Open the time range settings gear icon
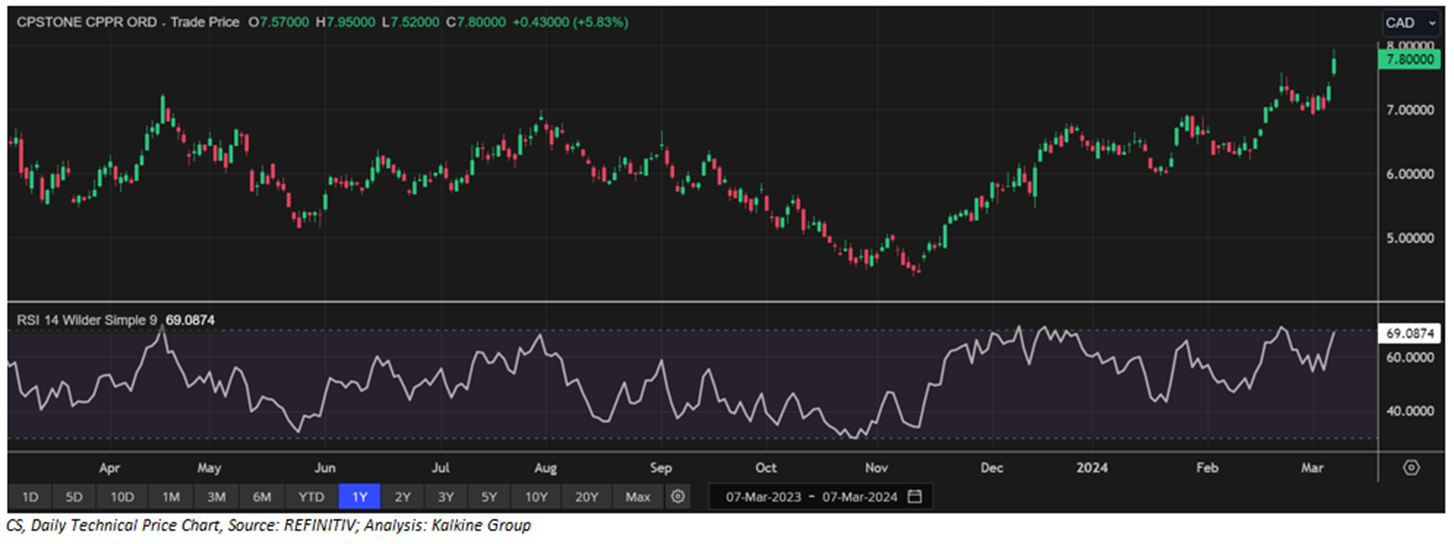 click(679, 497)
